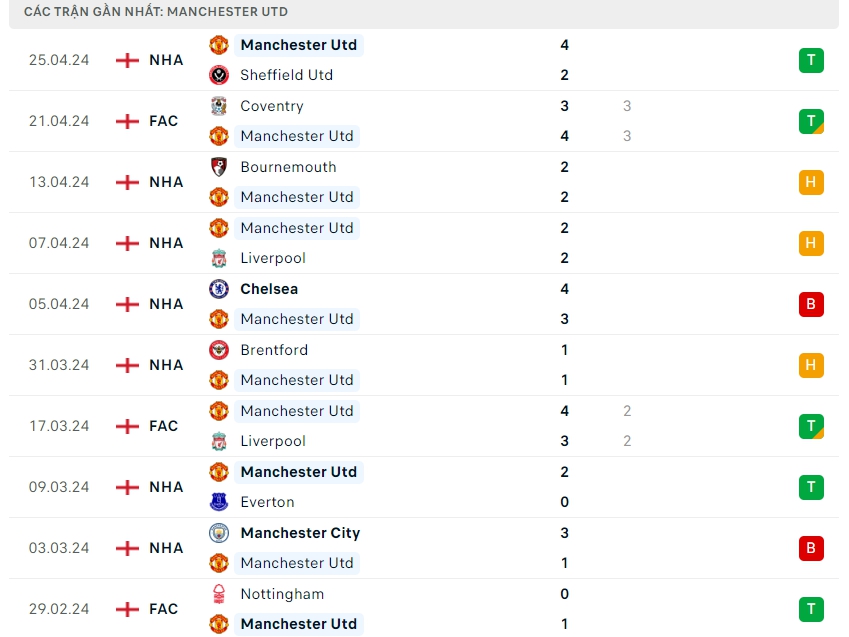Click the FAC competition label on 21.04.24
The width and height of the screenshot is (849, 637).
pos(164,121)
